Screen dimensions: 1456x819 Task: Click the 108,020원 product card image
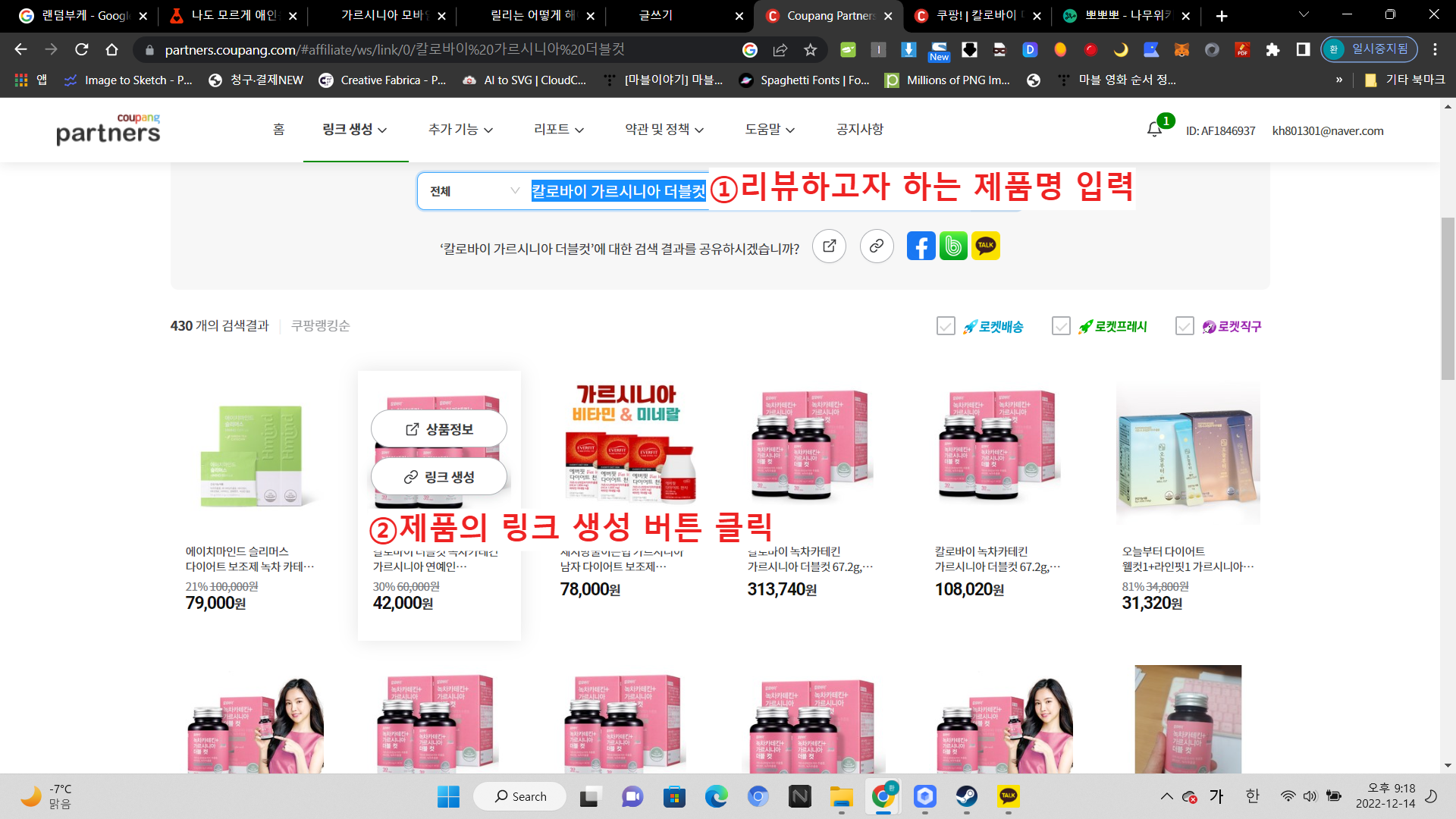click(1001, 445)
